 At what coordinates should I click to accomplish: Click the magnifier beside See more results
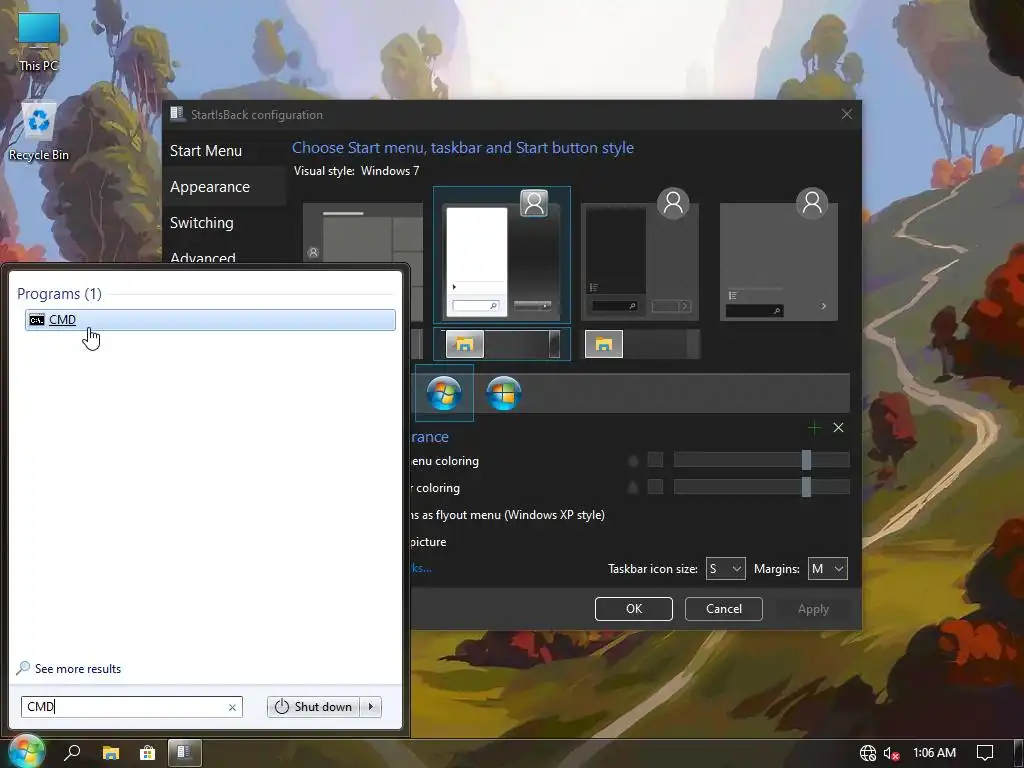[x=23, y=668]
